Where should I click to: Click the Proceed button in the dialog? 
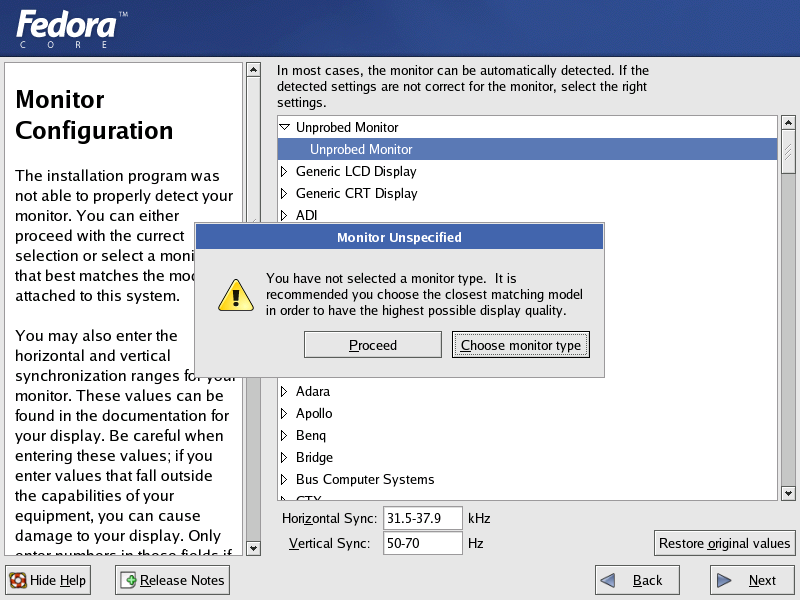pos(372,345)
